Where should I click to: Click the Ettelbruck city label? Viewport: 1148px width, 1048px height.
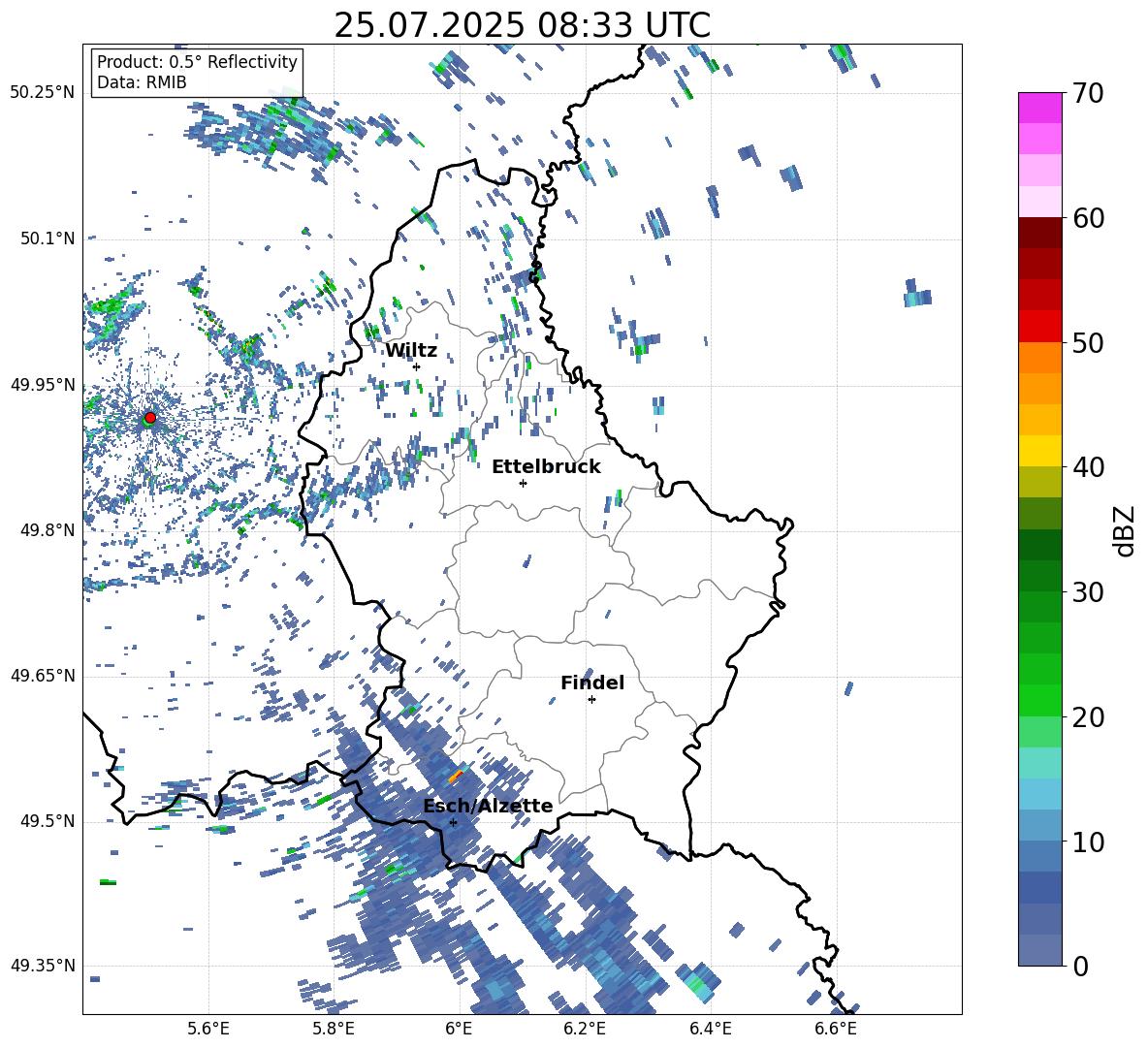click(x=546, y=467)
